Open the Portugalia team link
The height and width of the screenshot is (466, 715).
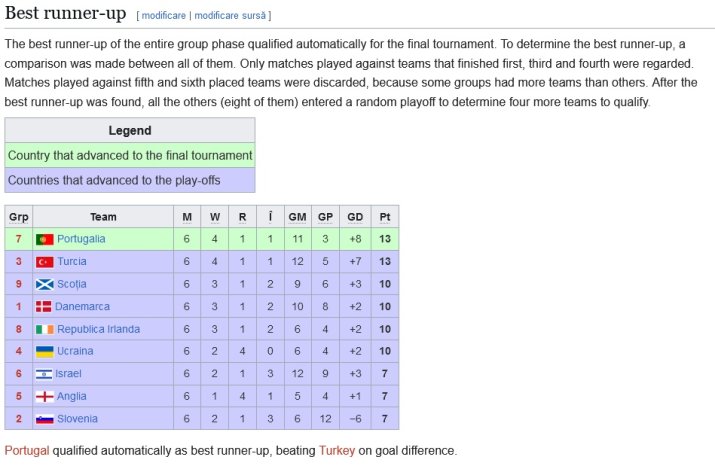(81, 239)
